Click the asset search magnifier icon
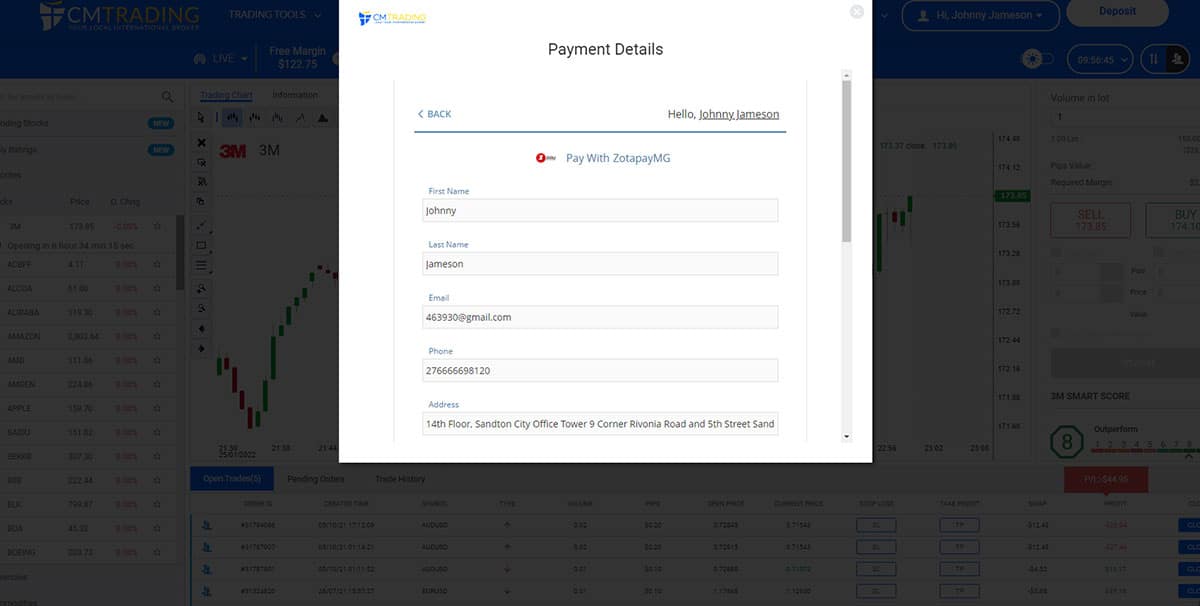The image size is (1200, 606). coord(168,97)
